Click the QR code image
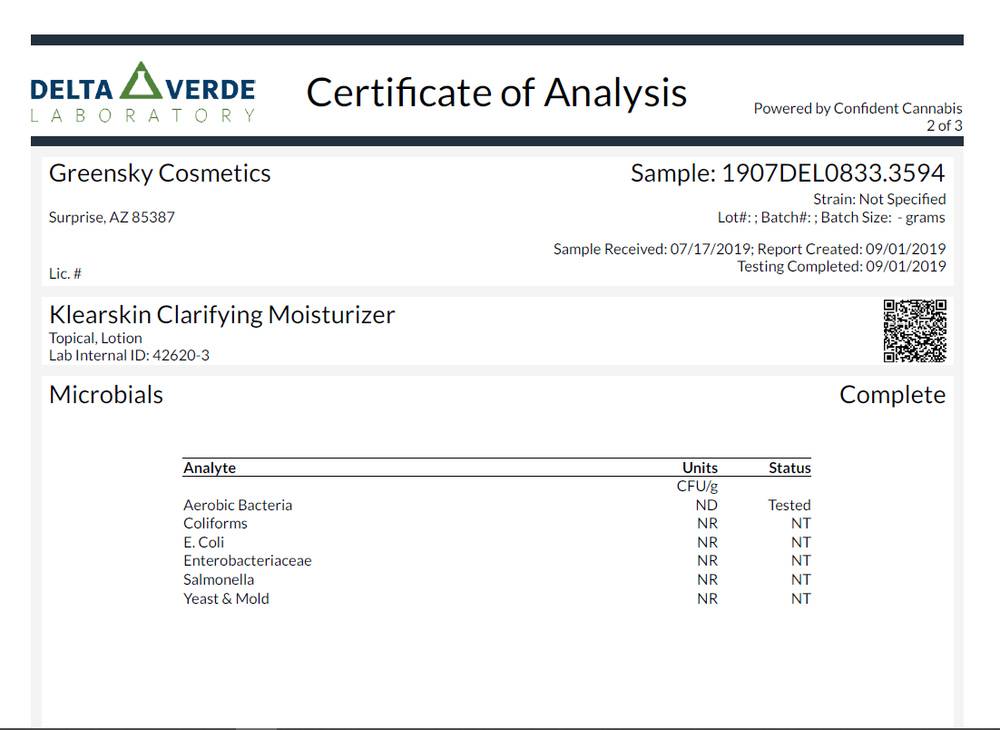 [x=915, y=331]
